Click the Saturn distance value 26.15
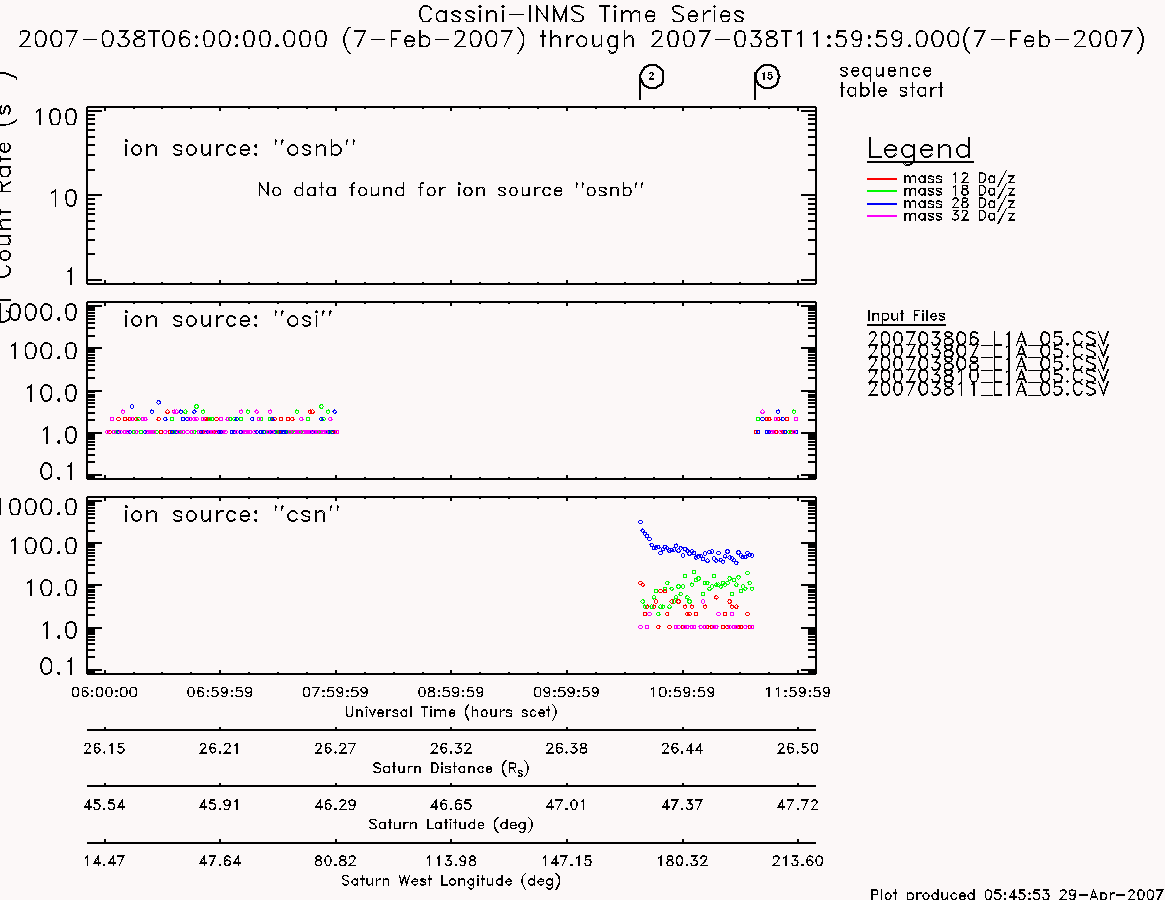 104,748
